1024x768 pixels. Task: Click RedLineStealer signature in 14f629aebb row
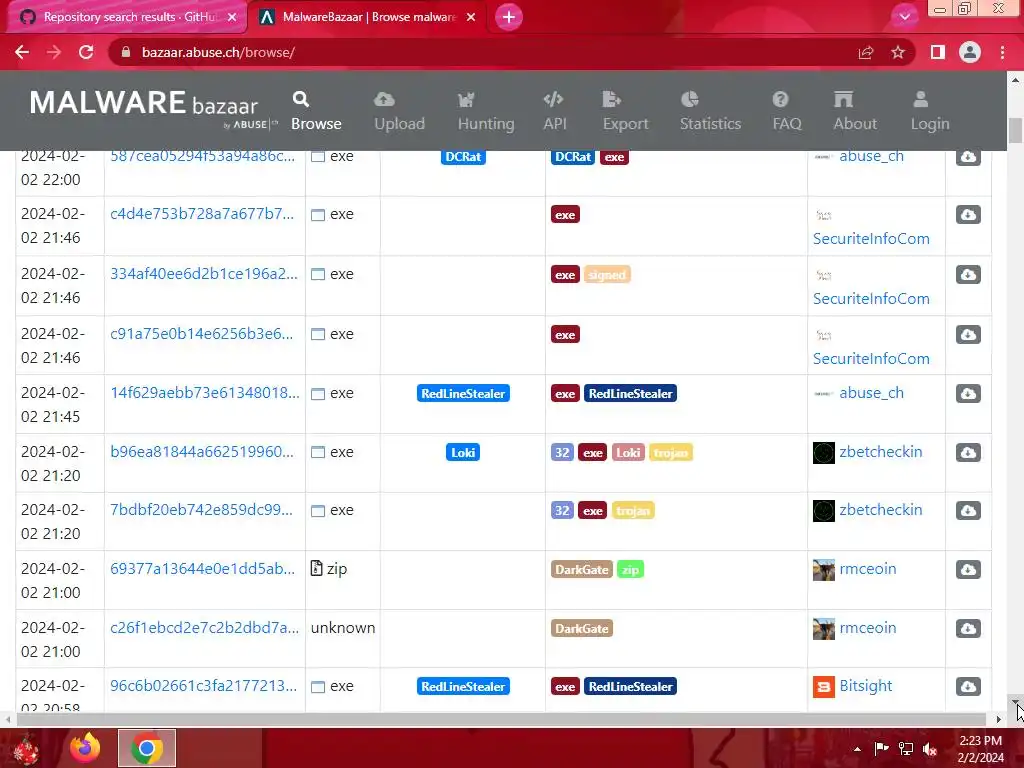463,393
